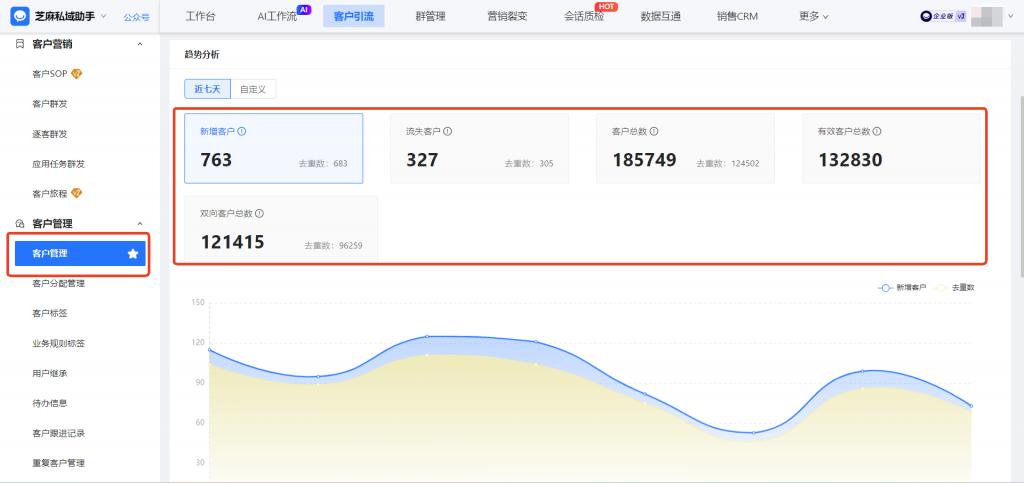
Task: Click the 公众号 link
Action: (x=136, y=17)
